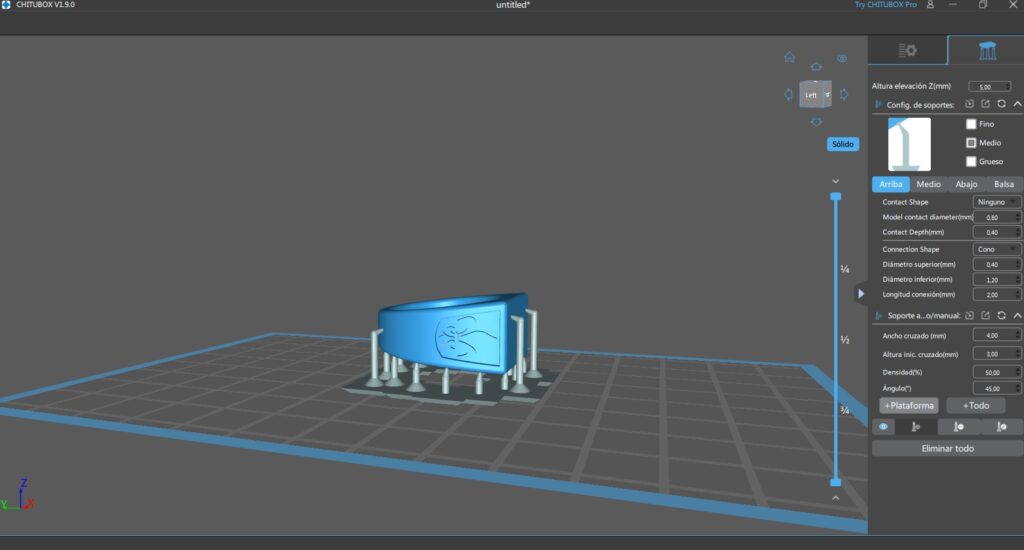Screen dimensions: 1024x550
Task: Click the +Plataforma button
Action: click(x=909, y=405)
